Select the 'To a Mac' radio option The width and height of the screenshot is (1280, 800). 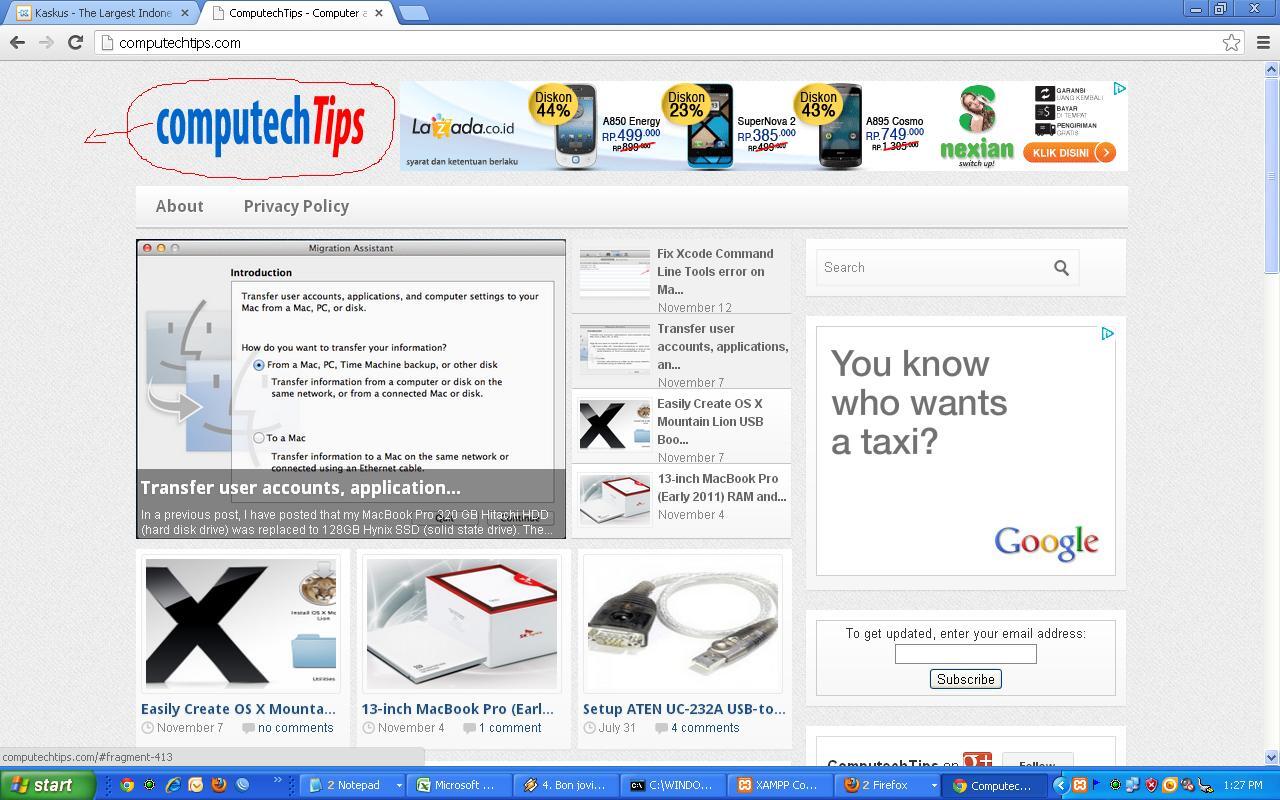coord(259,438)
